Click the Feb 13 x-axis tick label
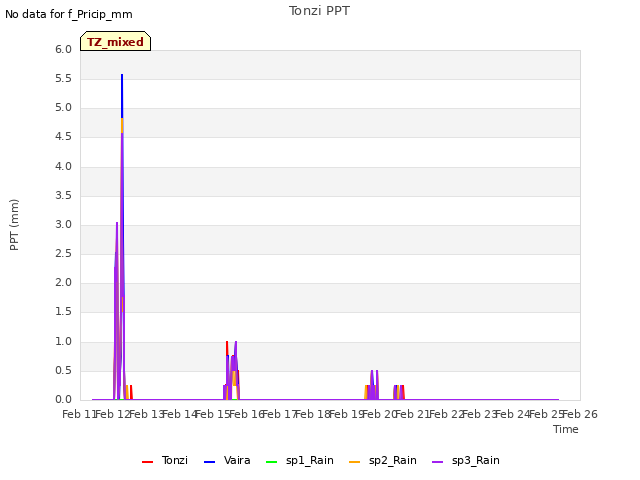 [147, 414]
